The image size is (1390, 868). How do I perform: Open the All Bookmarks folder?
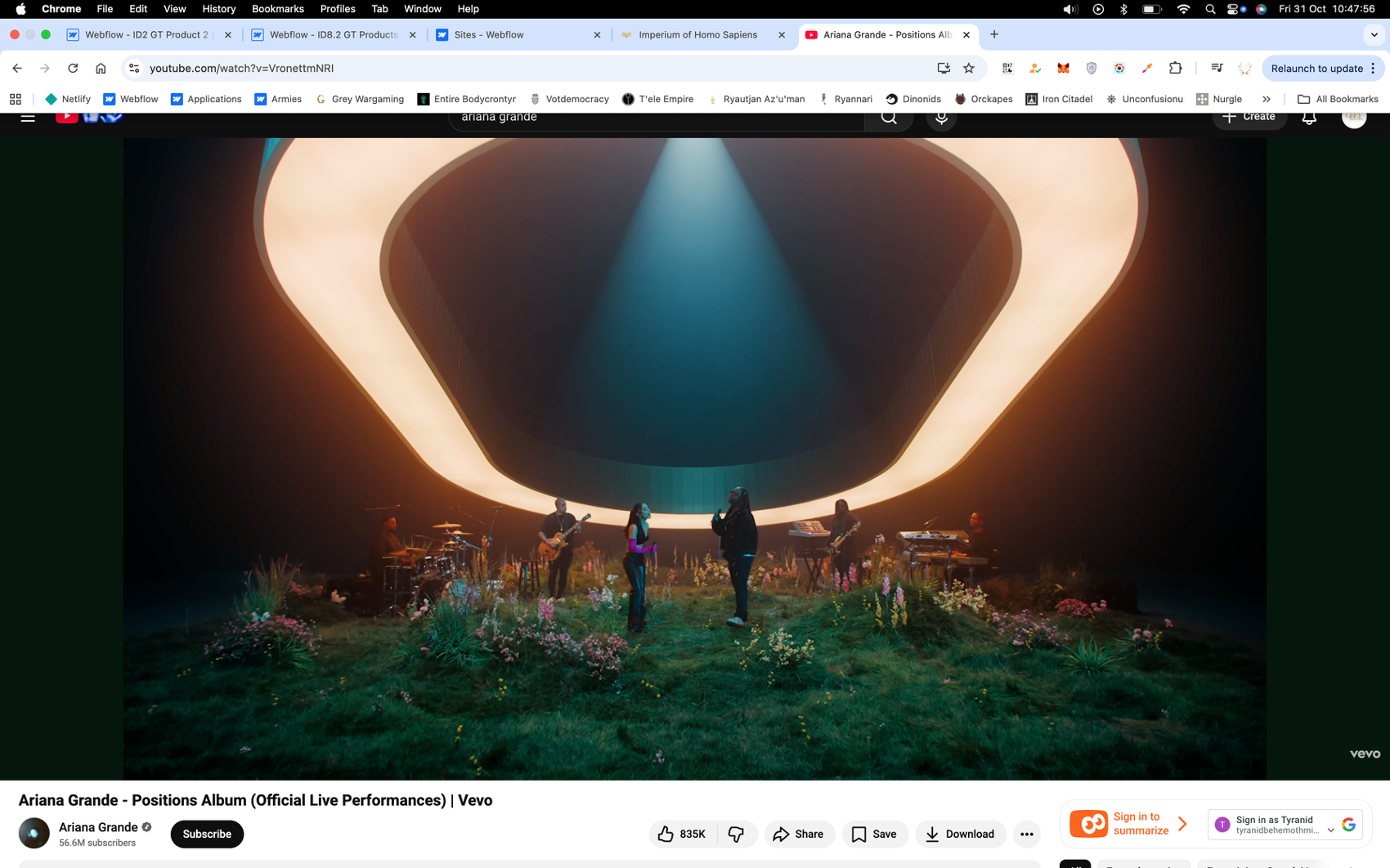click(1338, 99)
